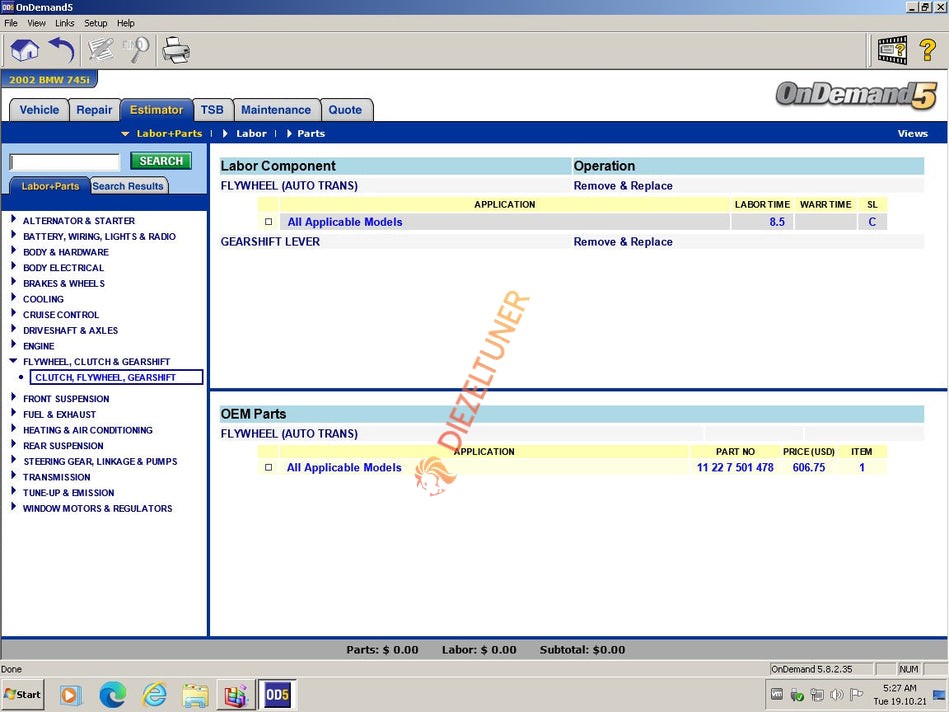Image resolution: width=949 pixels, height=712 pixels.
Task: Select WINDOW MOTORS & REGULATORS category
Action: click(x=97, y=509)
